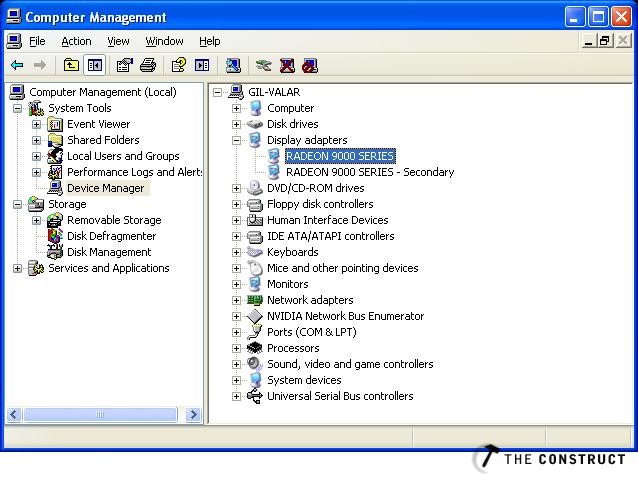Image resolution: width=638 pixels, height=486 pixels.
Task: Close the Computer Management window
Action: click(x=622, y=17)
